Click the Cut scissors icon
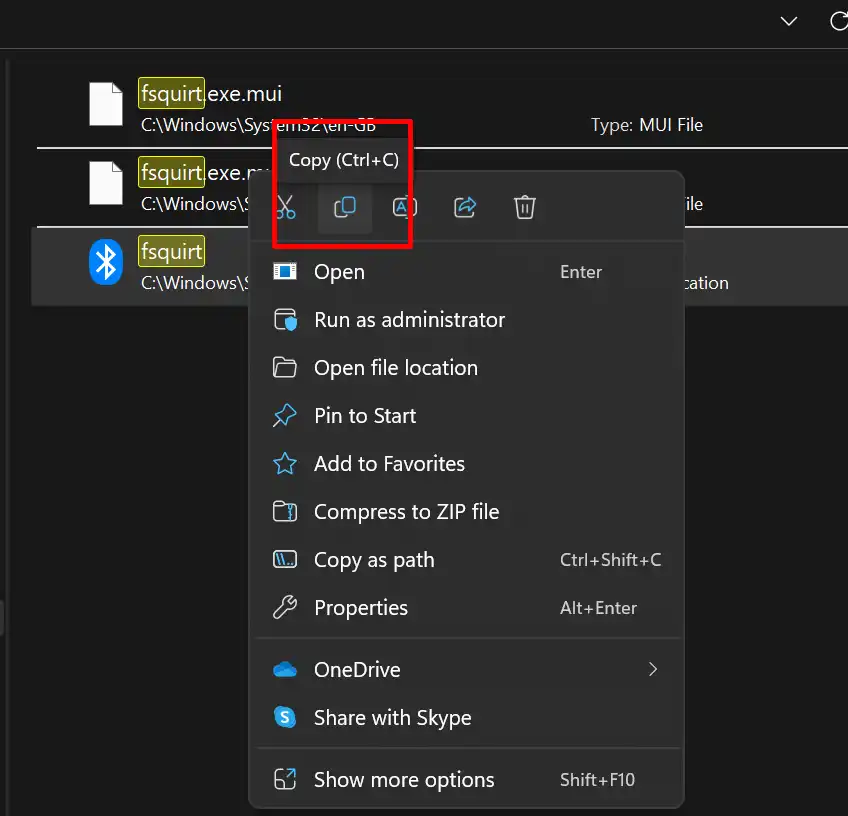 pos(286,207)
